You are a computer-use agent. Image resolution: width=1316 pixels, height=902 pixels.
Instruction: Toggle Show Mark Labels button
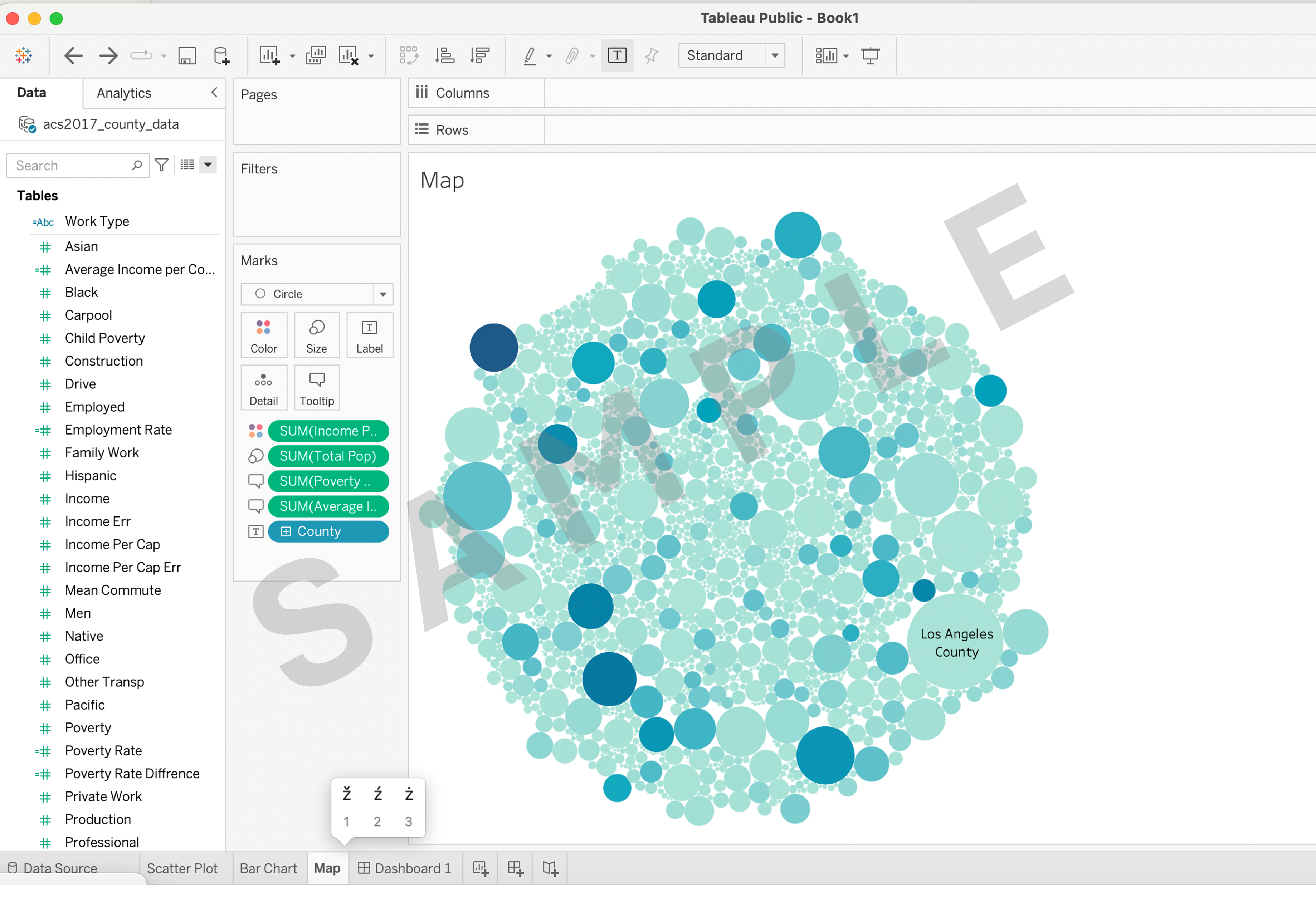point(616,55)
